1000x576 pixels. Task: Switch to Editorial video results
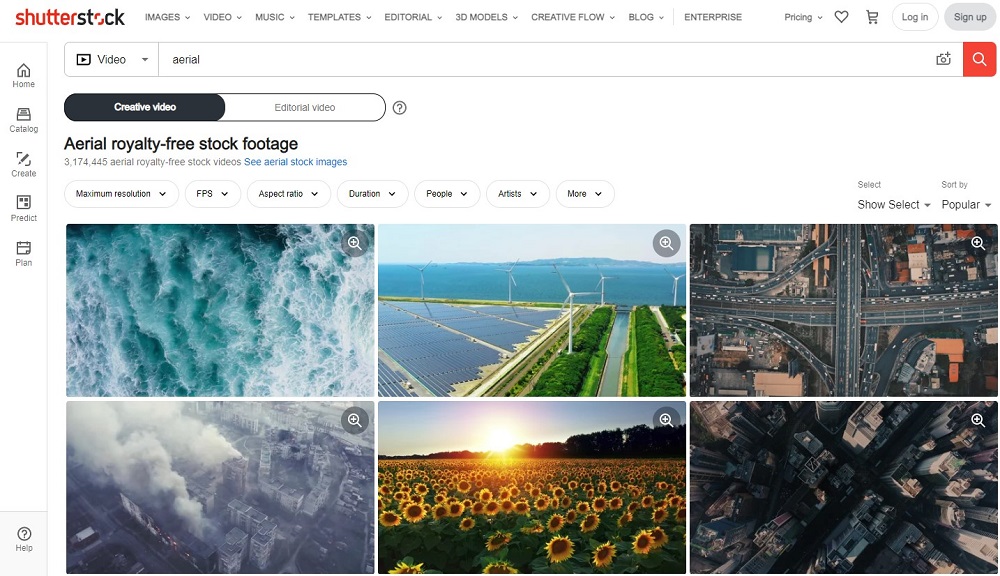(x=305, y=106)
